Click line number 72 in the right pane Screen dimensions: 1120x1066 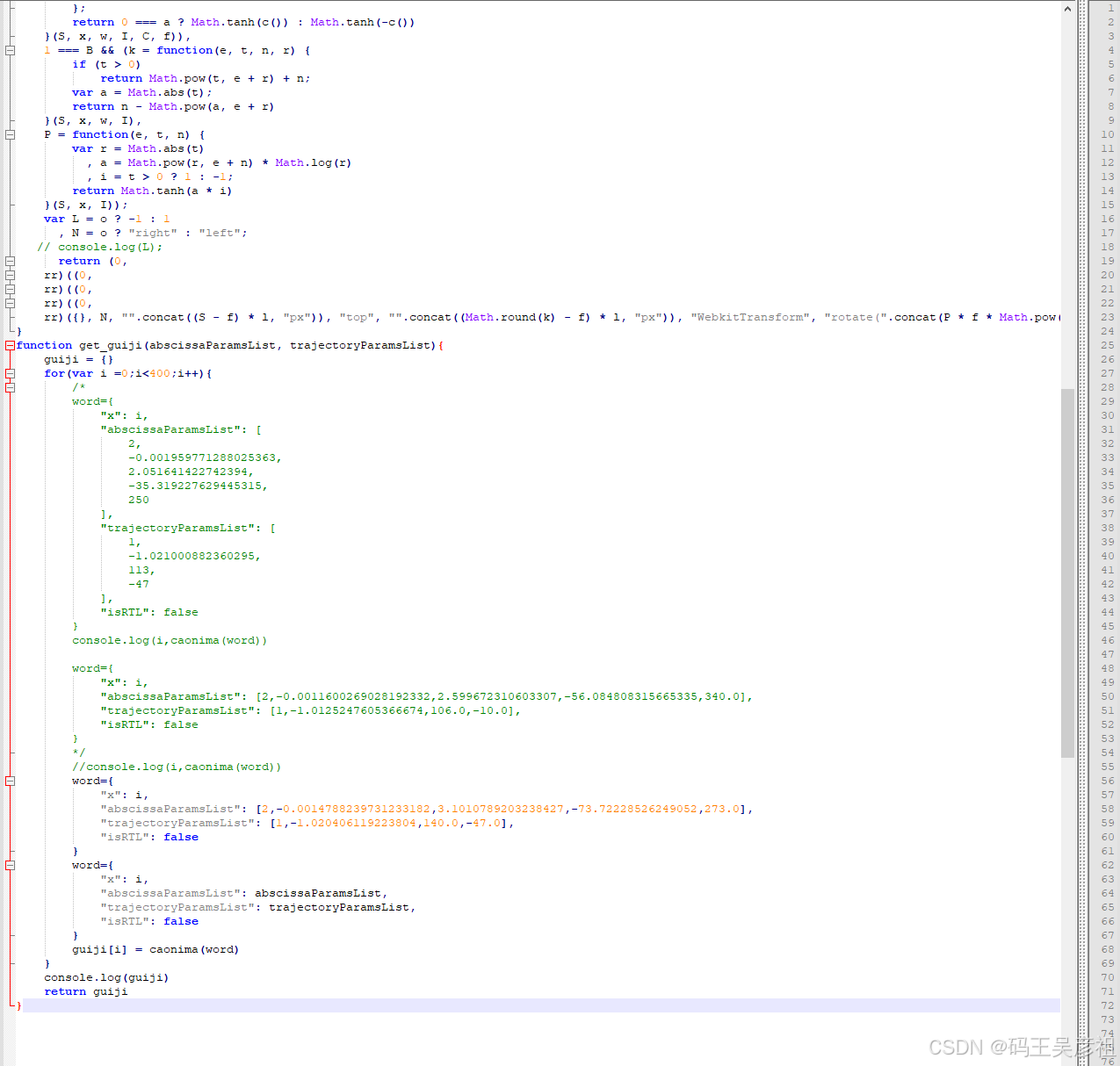coord(1107,1005)
